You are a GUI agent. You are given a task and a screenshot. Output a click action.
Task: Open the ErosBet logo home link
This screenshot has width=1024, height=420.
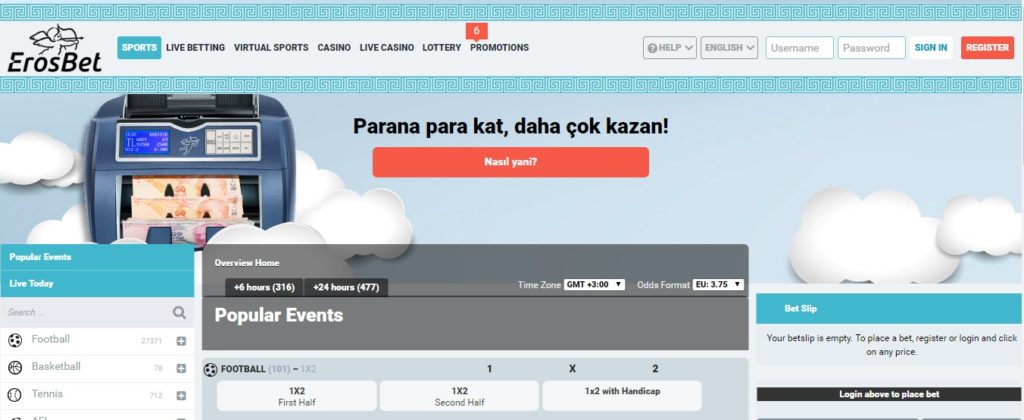point(55,48)
